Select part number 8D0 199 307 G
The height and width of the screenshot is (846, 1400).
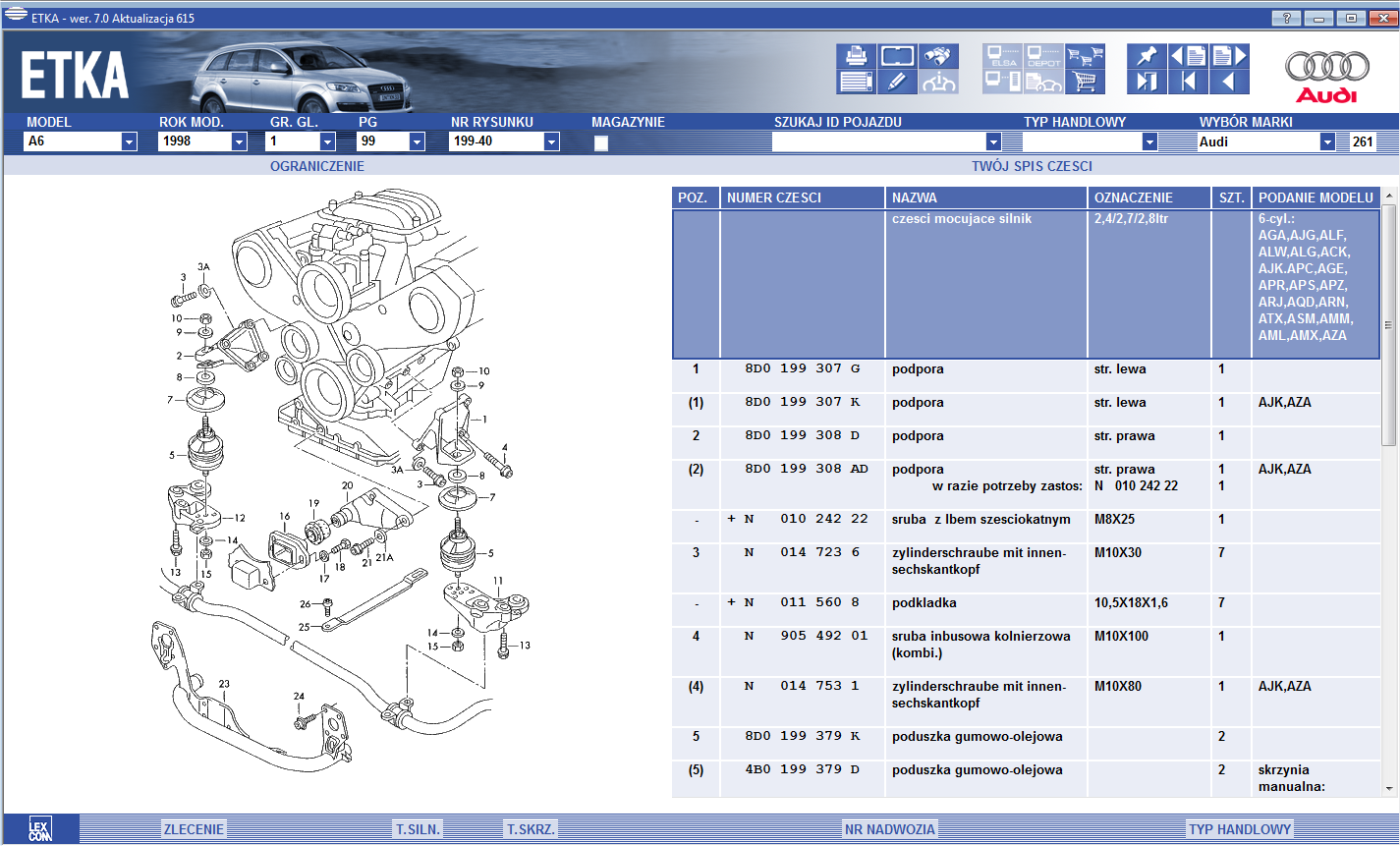coord(802,369)
